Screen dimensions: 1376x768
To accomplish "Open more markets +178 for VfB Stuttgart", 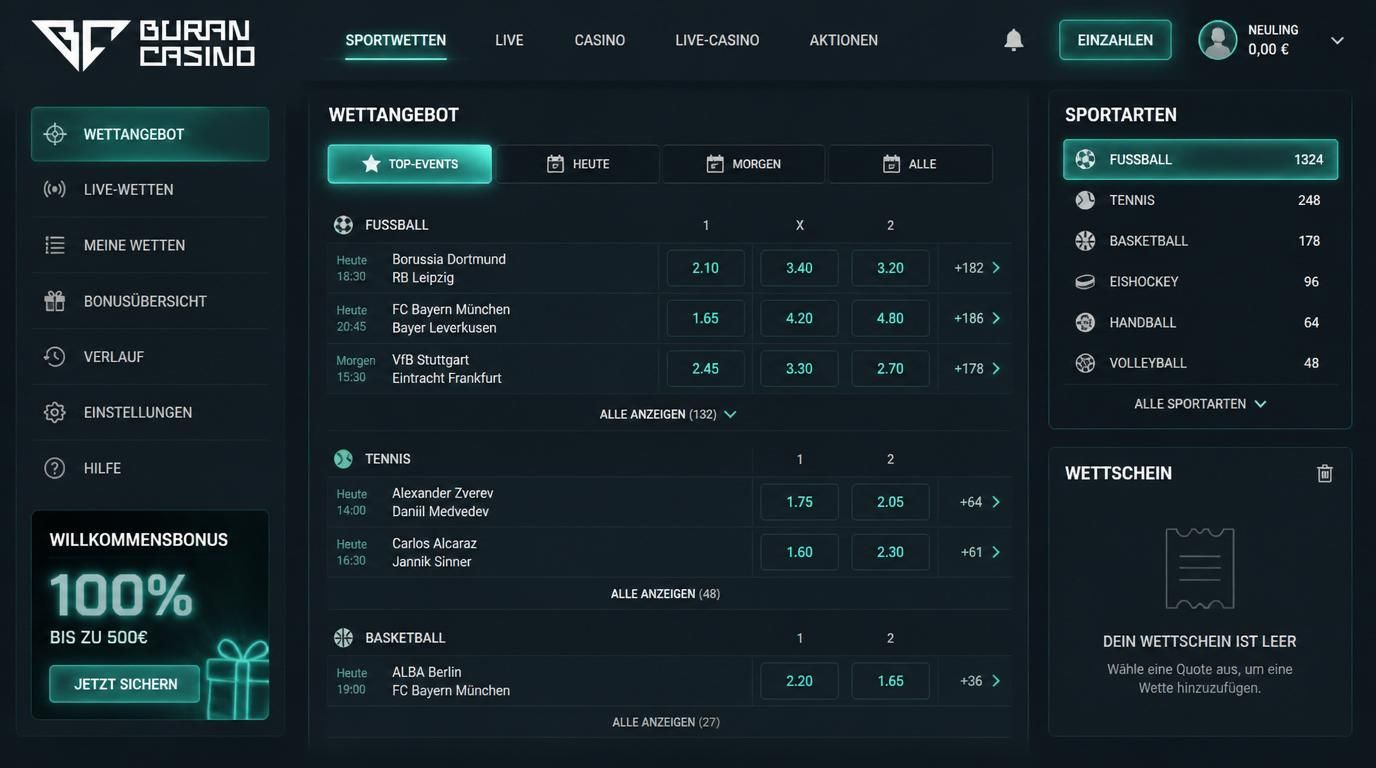I will pyautogui.click(x=977, y=369).
